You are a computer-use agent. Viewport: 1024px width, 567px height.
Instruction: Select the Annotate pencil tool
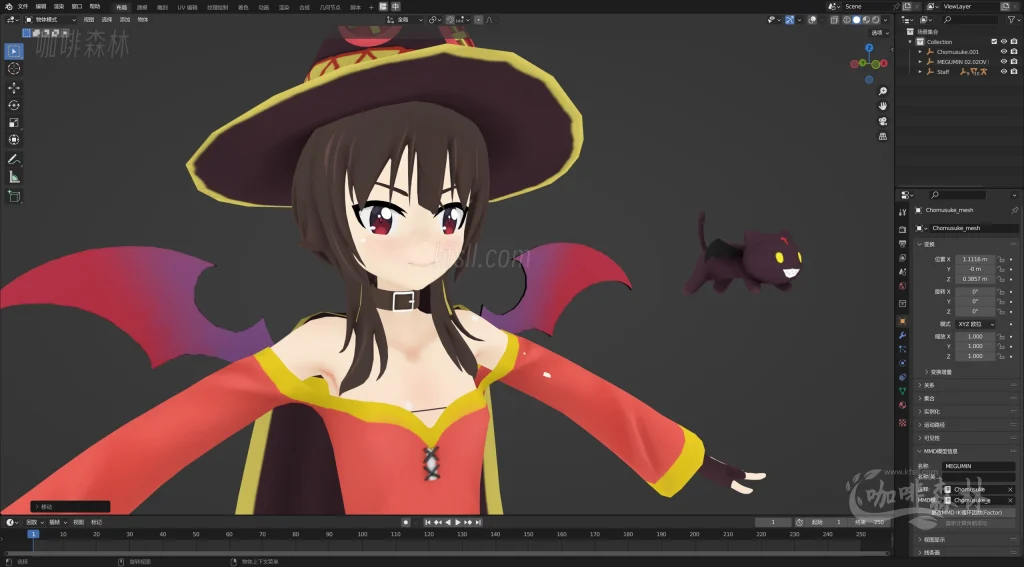click(14, 159)
